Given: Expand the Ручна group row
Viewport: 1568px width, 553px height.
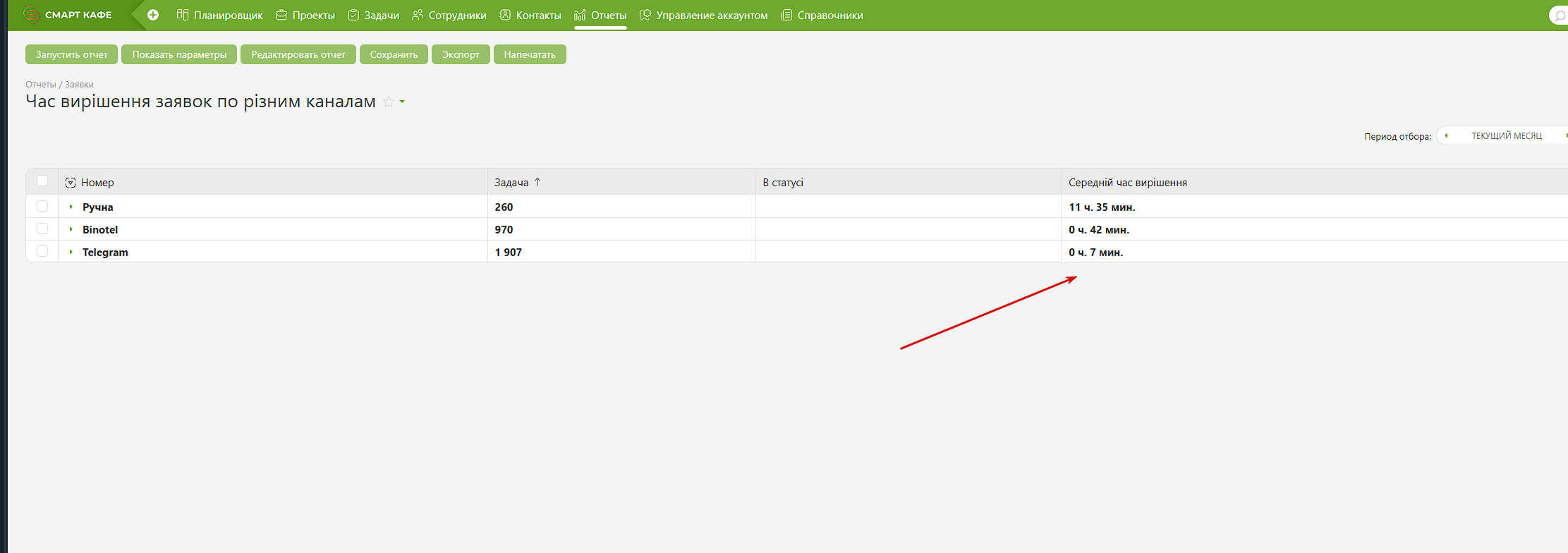Looking at the screenshot, I should [71, 207].
